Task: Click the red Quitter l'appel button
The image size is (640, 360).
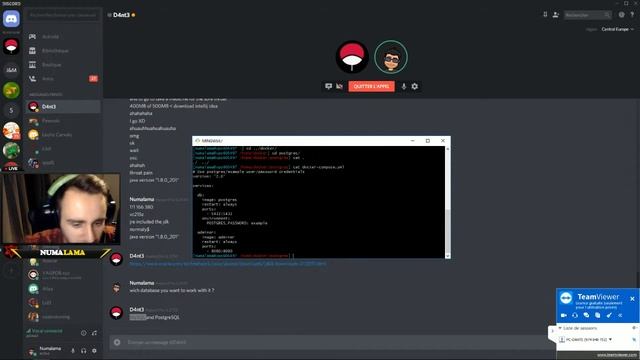Action: (371, 86)
